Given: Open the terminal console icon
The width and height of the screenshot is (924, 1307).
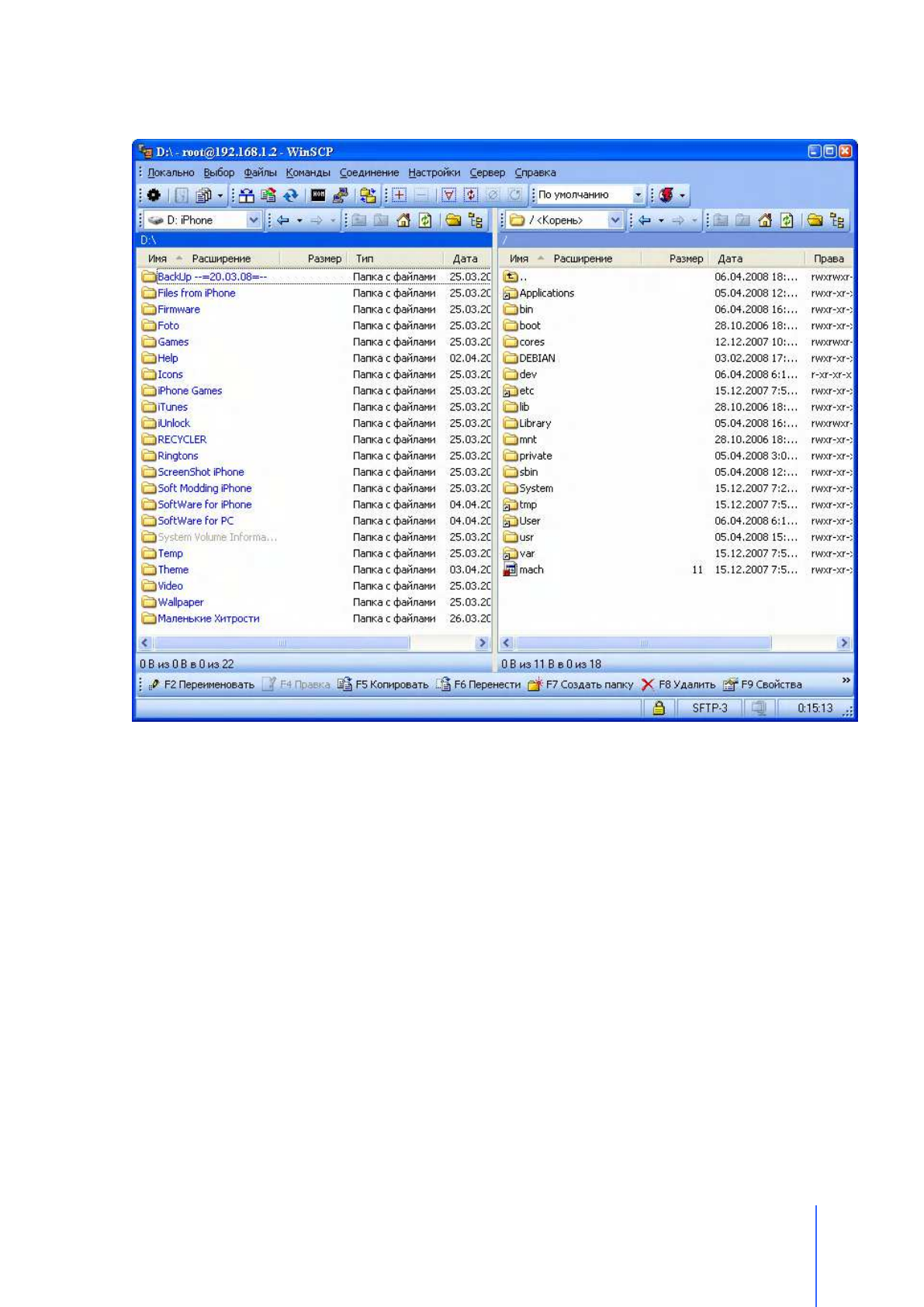Looking at the screenshot, I should click(x=318, y=196).
